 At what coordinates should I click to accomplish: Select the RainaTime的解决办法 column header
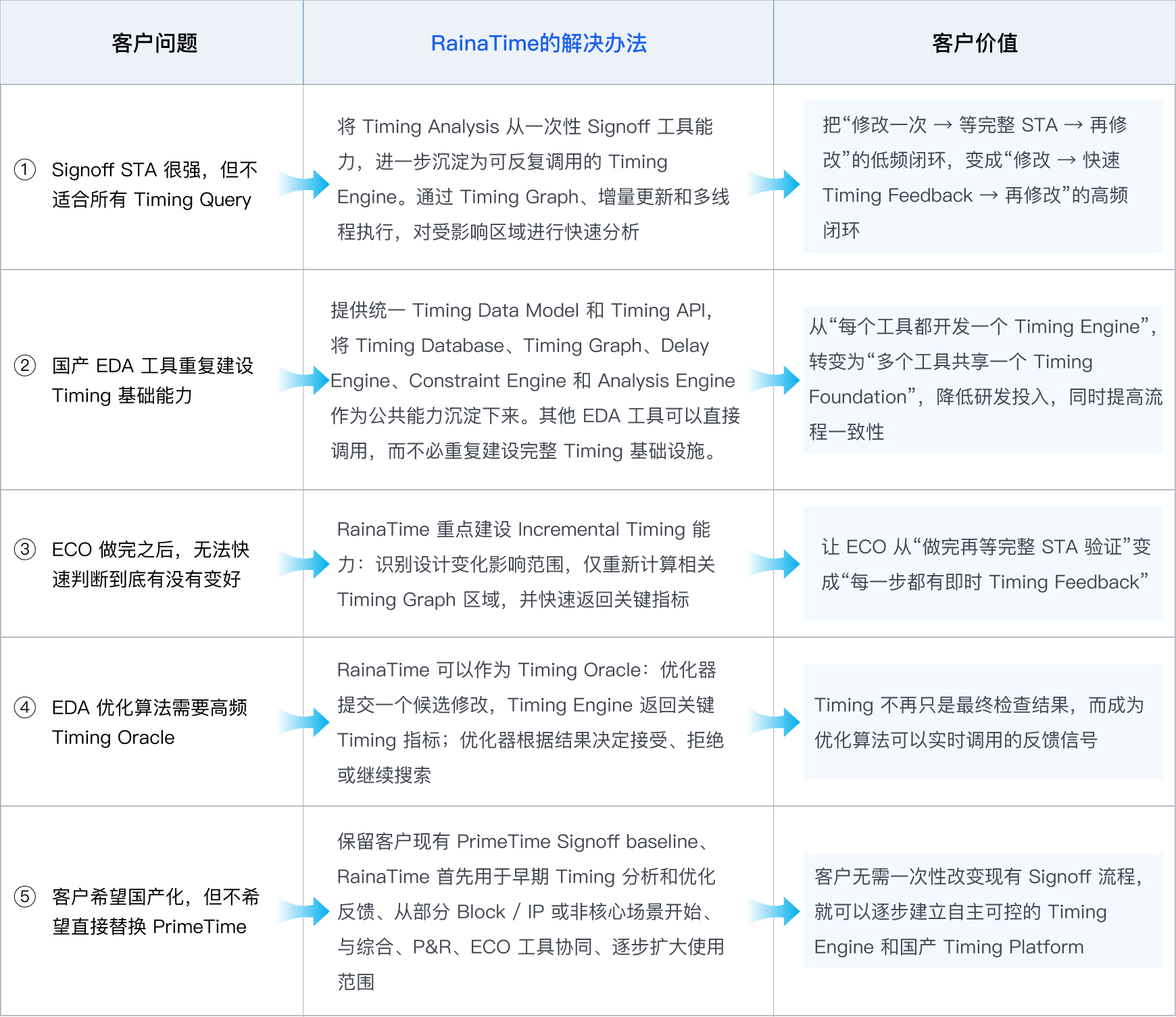click(539, 43)
